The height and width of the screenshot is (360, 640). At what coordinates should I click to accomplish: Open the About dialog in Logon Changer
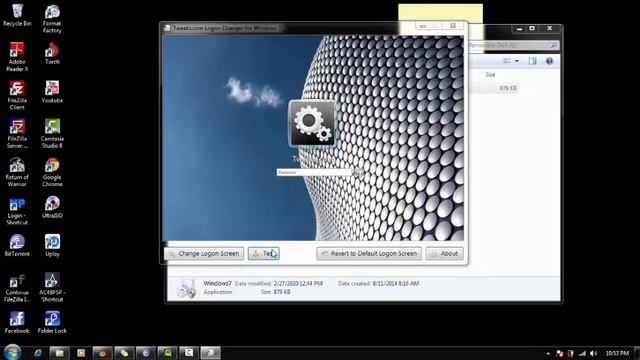point(444,253)
